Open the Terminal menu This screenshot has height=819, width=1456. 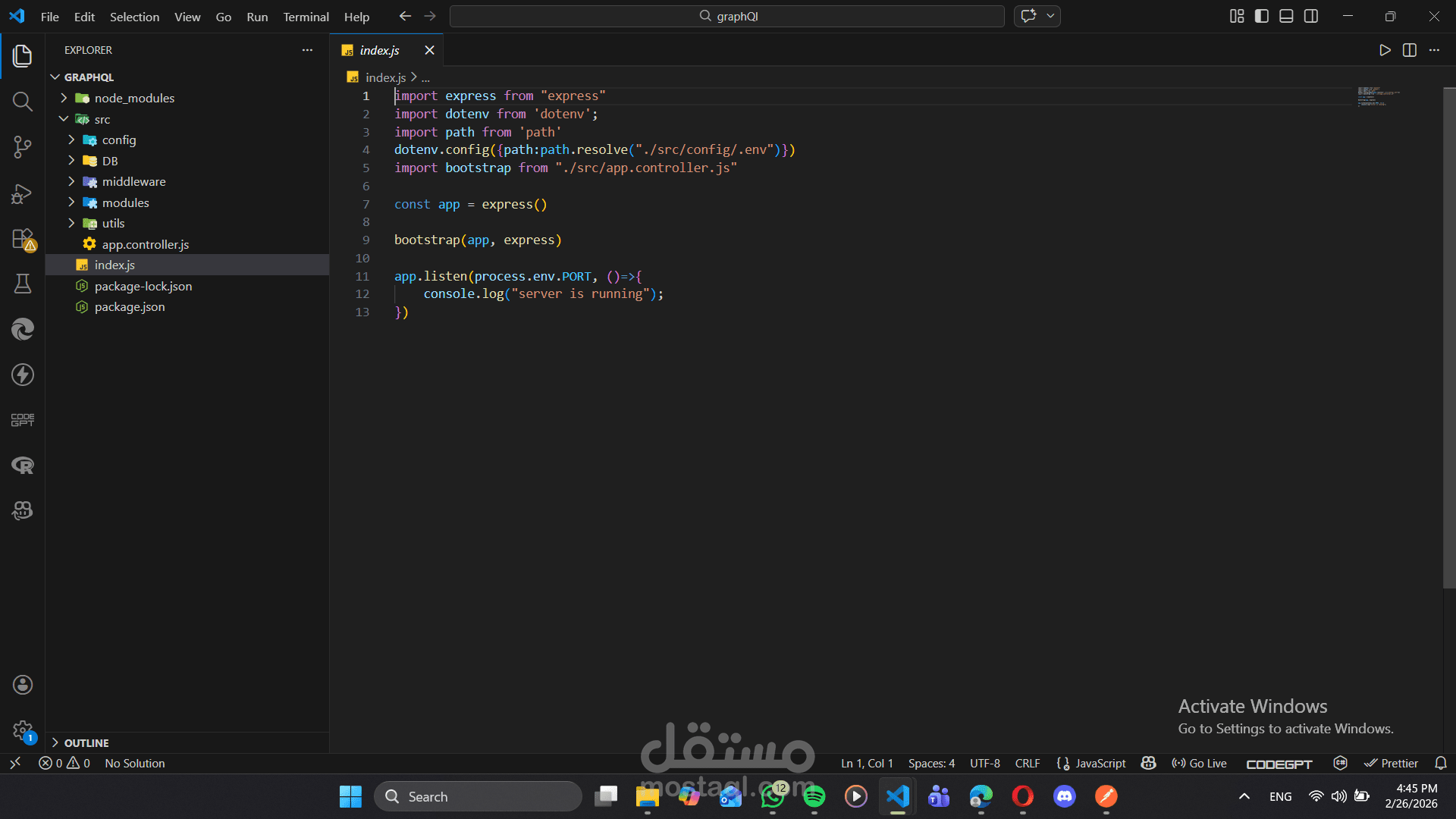pyautogui.click(x=306, y=17)
